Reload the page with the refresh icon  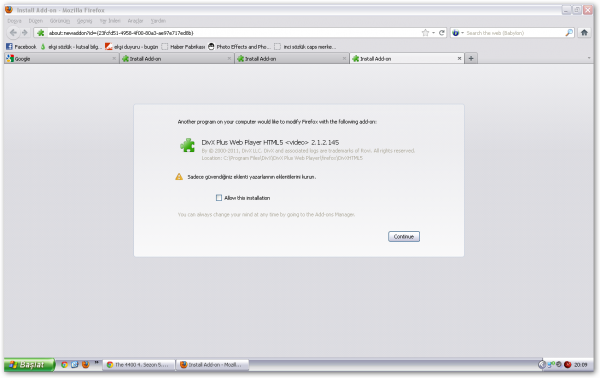click(x=442, y=33)
